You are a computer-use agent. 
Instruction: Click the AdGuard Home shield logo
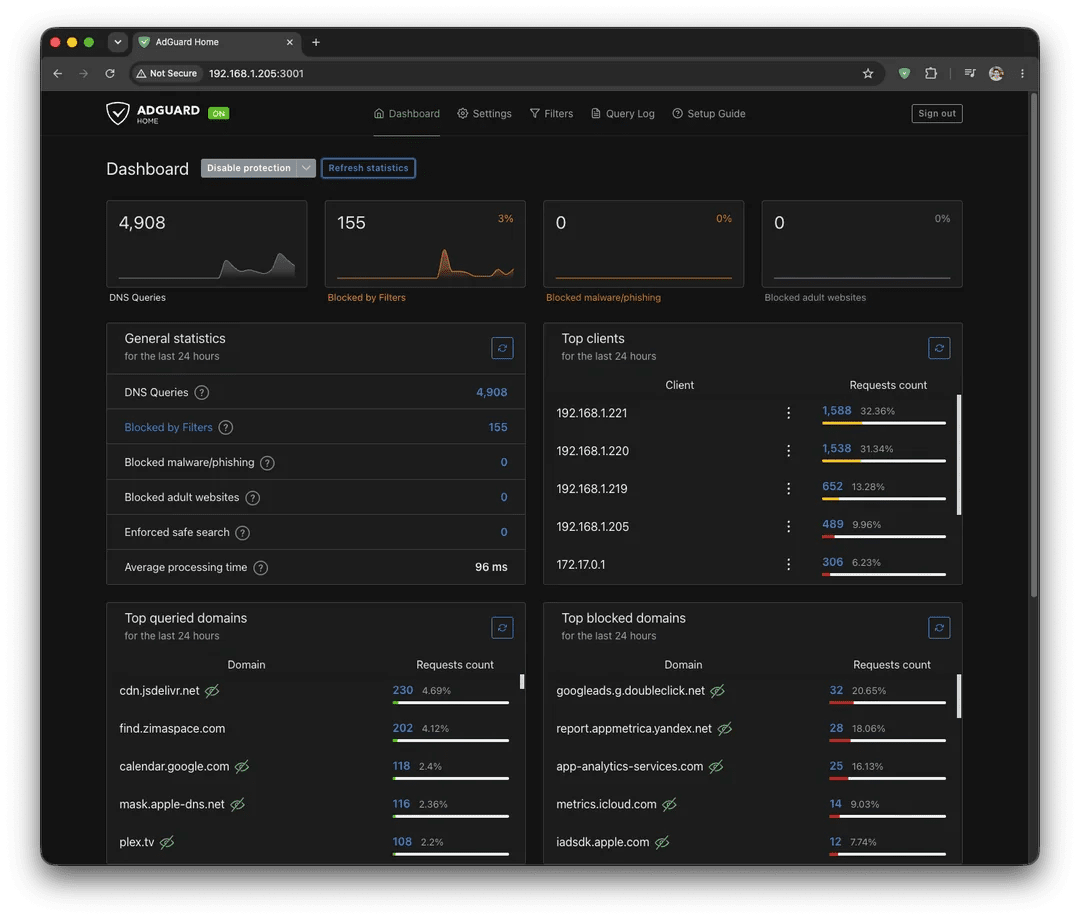(x=118, y=113)
